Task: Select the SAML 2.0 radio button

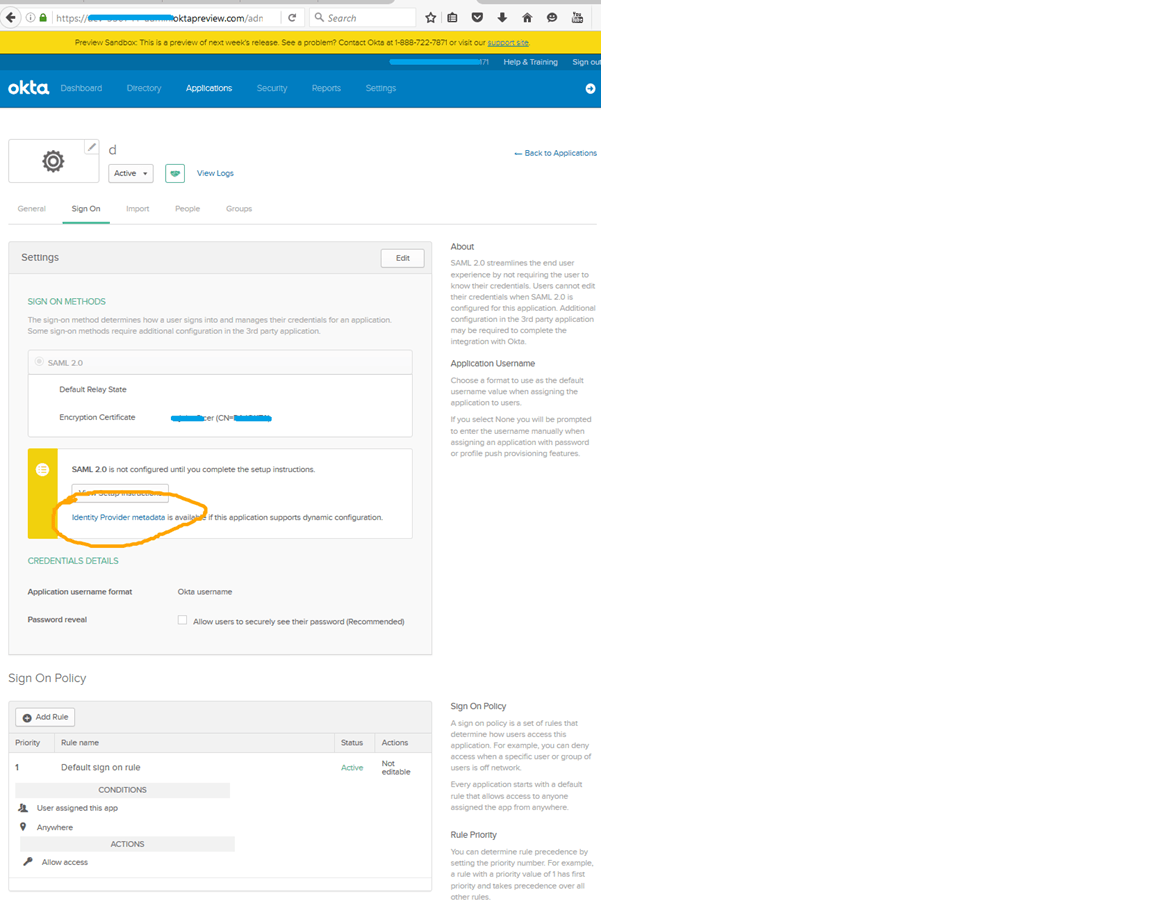Action: click(x=39, y=362)
